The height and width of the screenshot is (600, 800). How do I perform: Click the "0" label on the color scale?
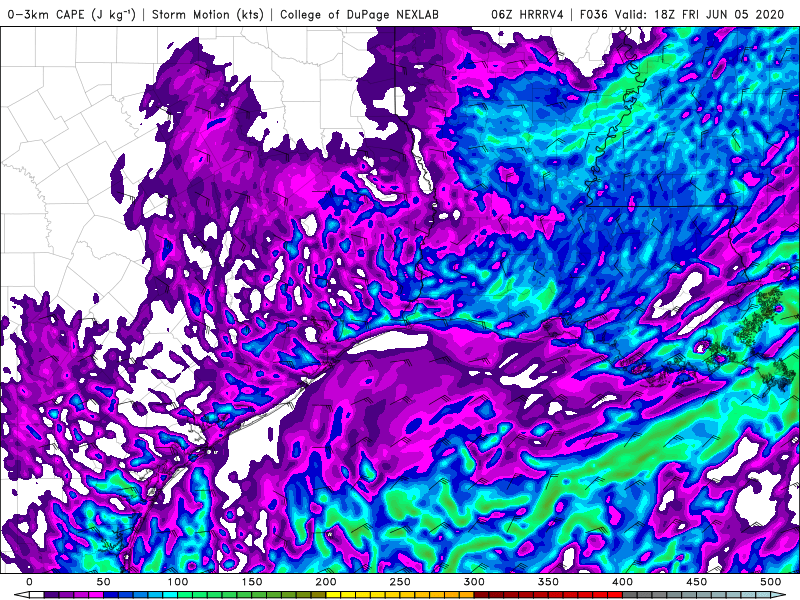[29, 582]
